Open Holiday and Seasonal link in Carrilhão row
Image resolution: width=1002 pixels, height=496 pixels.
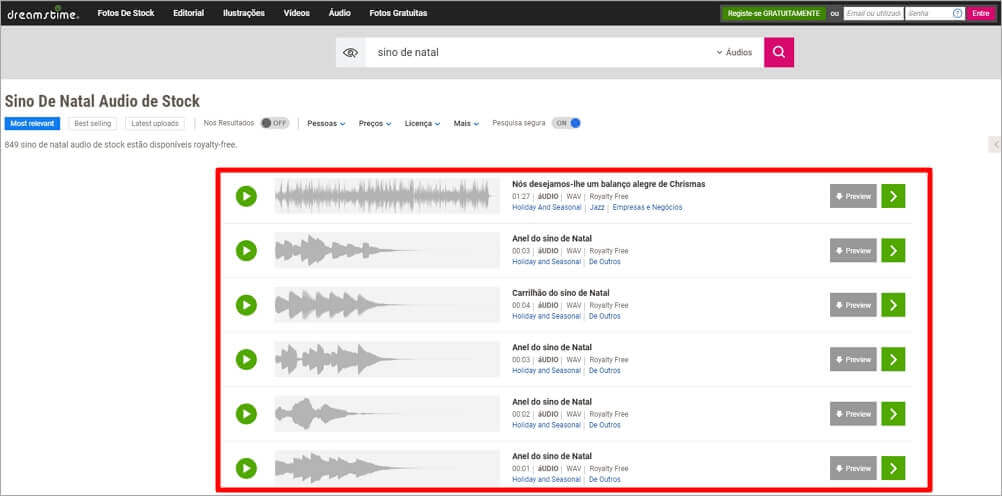(546, 316)
